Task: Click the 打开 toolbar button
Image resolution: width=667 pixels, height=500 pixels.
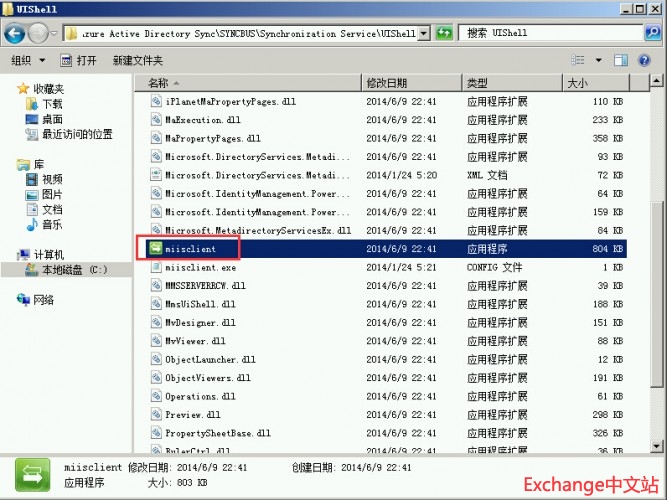Action: point(79,61)
